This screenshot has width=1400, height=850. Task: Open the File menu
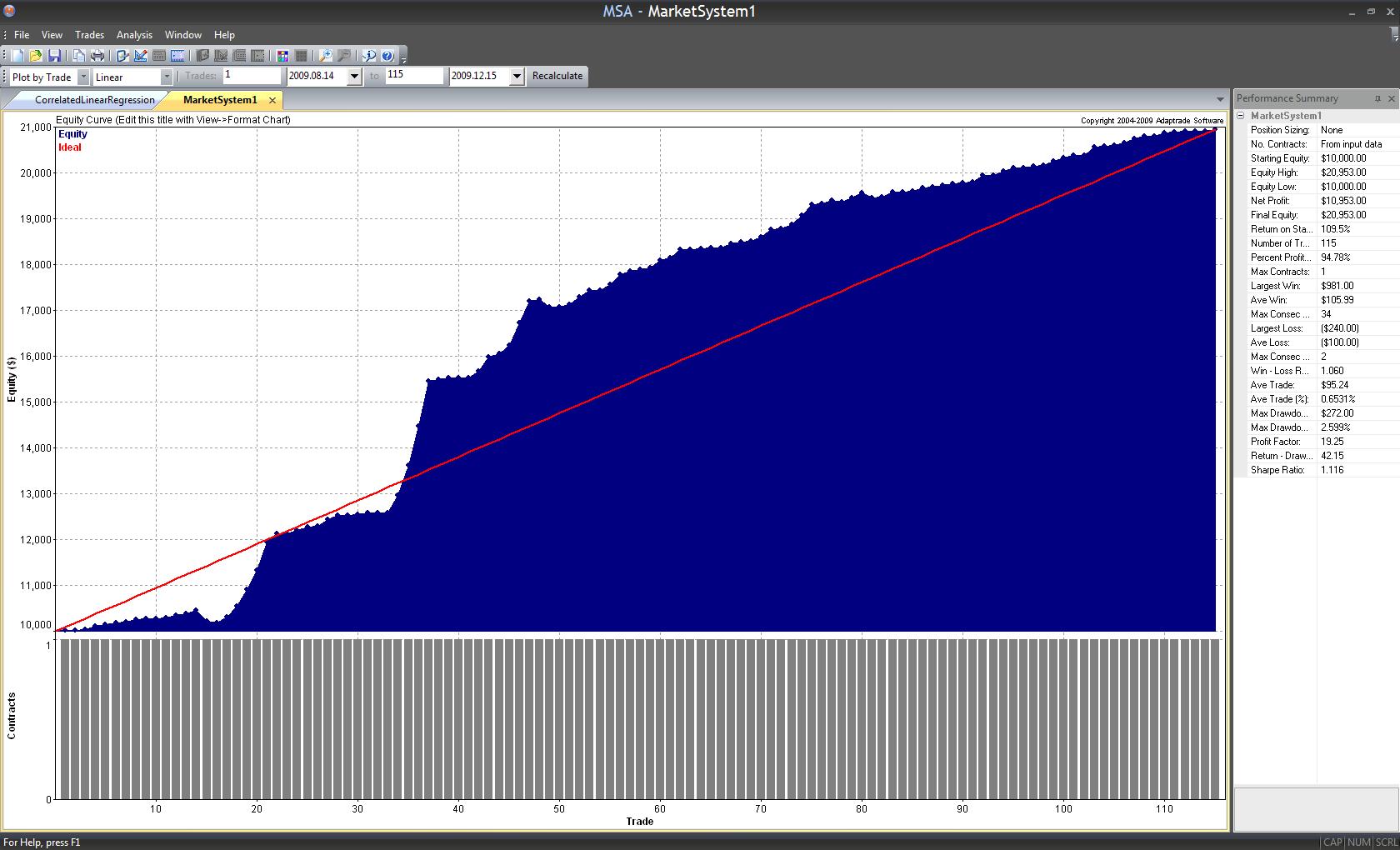tap(22, 35)
